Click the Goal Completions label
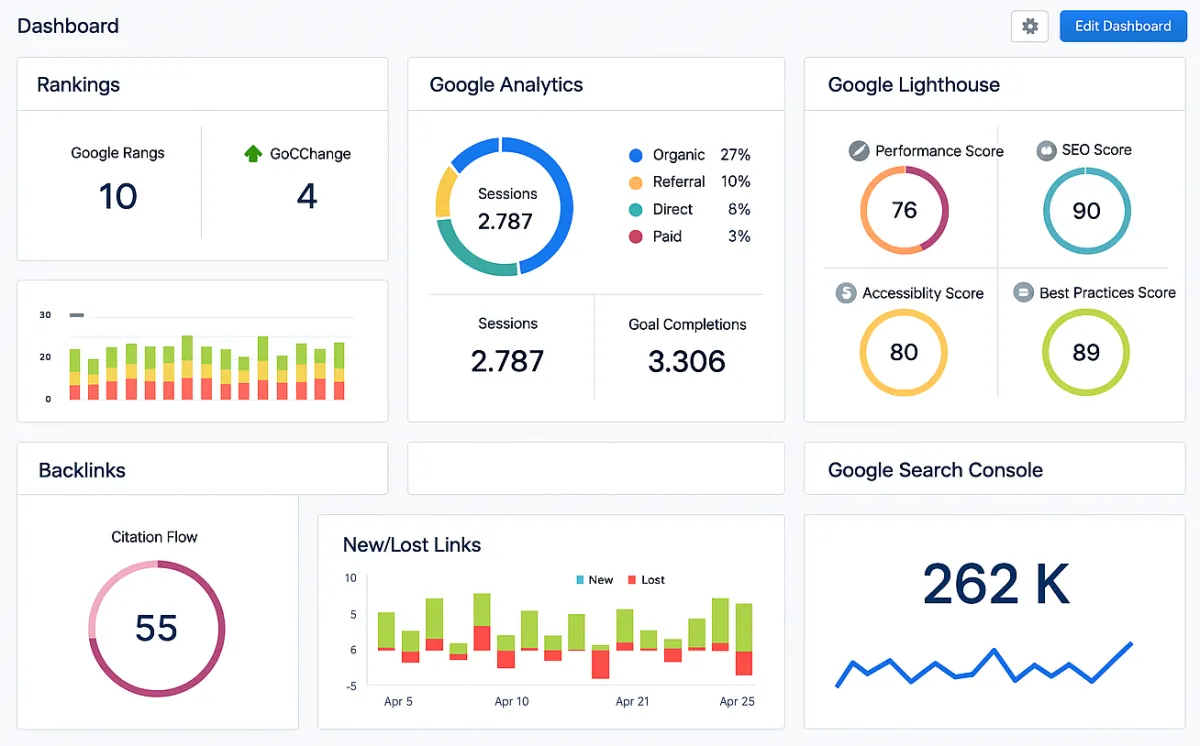Image resolution: width=1200 pixels, height=746 pixels. [x=687, y=325]
